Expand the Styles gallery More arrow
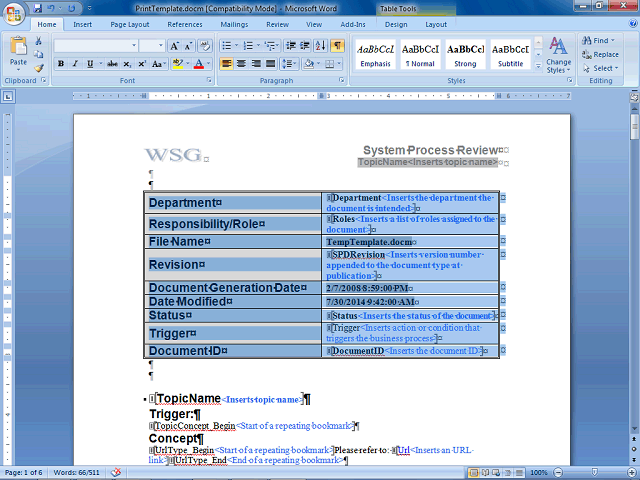 [538, 65]
